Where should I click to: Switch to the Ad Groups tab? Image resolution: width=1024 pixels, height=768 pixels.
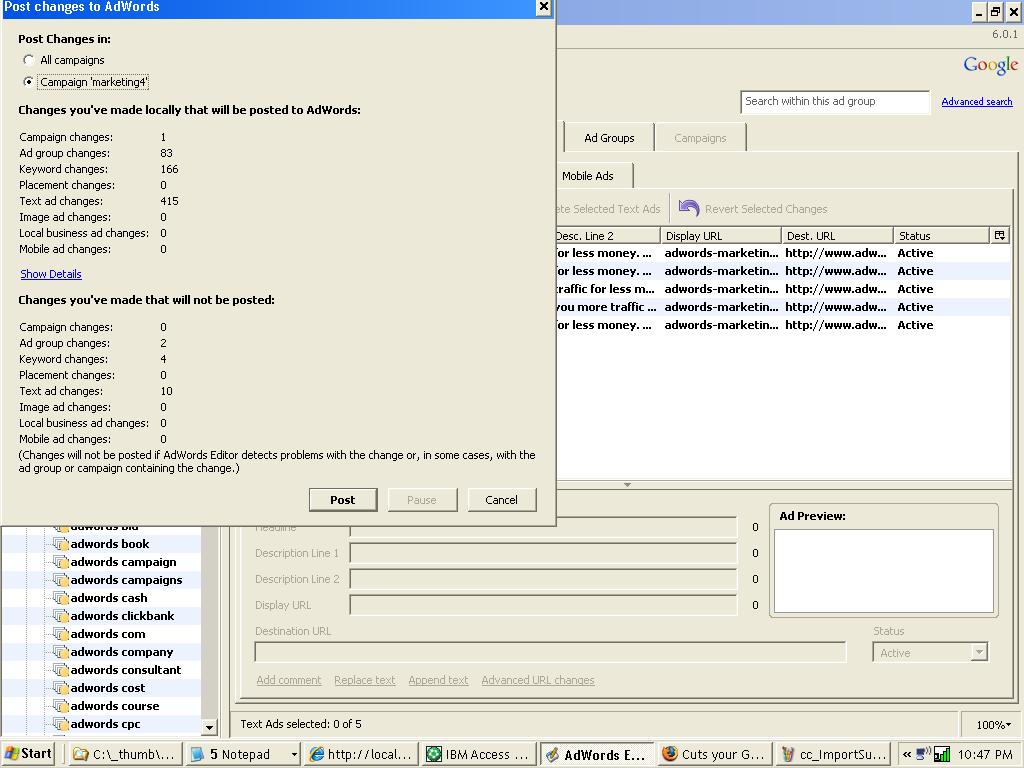click(609, 138)
